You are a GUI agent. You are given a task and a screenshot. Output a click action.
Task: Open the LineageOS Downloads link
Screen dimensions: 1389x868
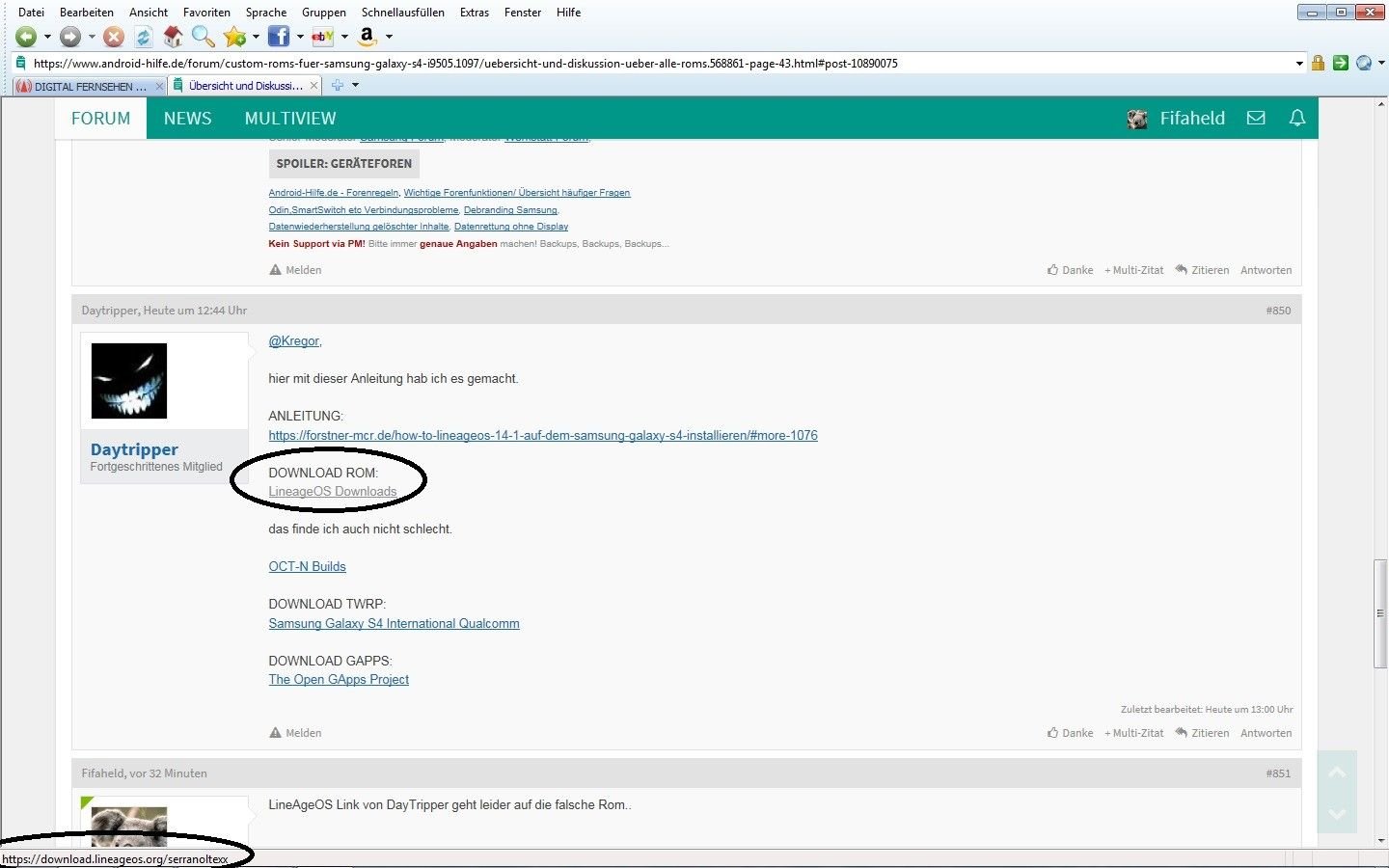tap(333, 491)
